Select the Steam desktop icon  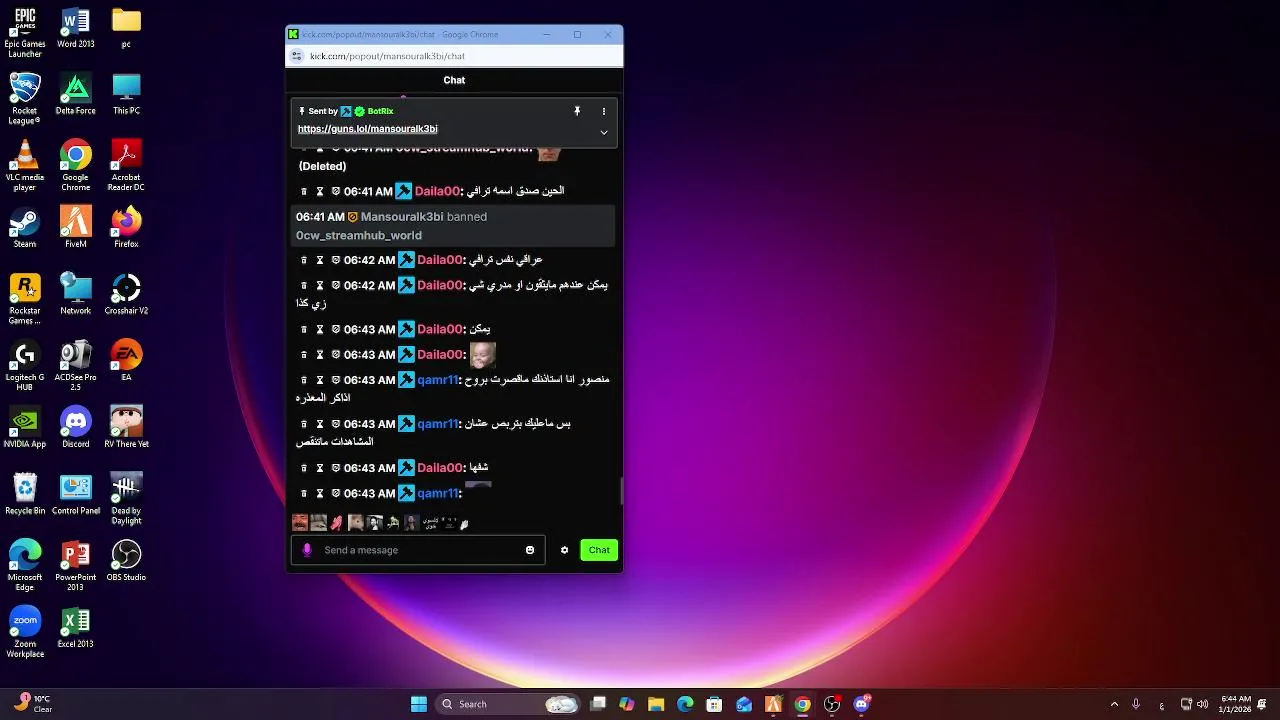[x=25, y=228]
